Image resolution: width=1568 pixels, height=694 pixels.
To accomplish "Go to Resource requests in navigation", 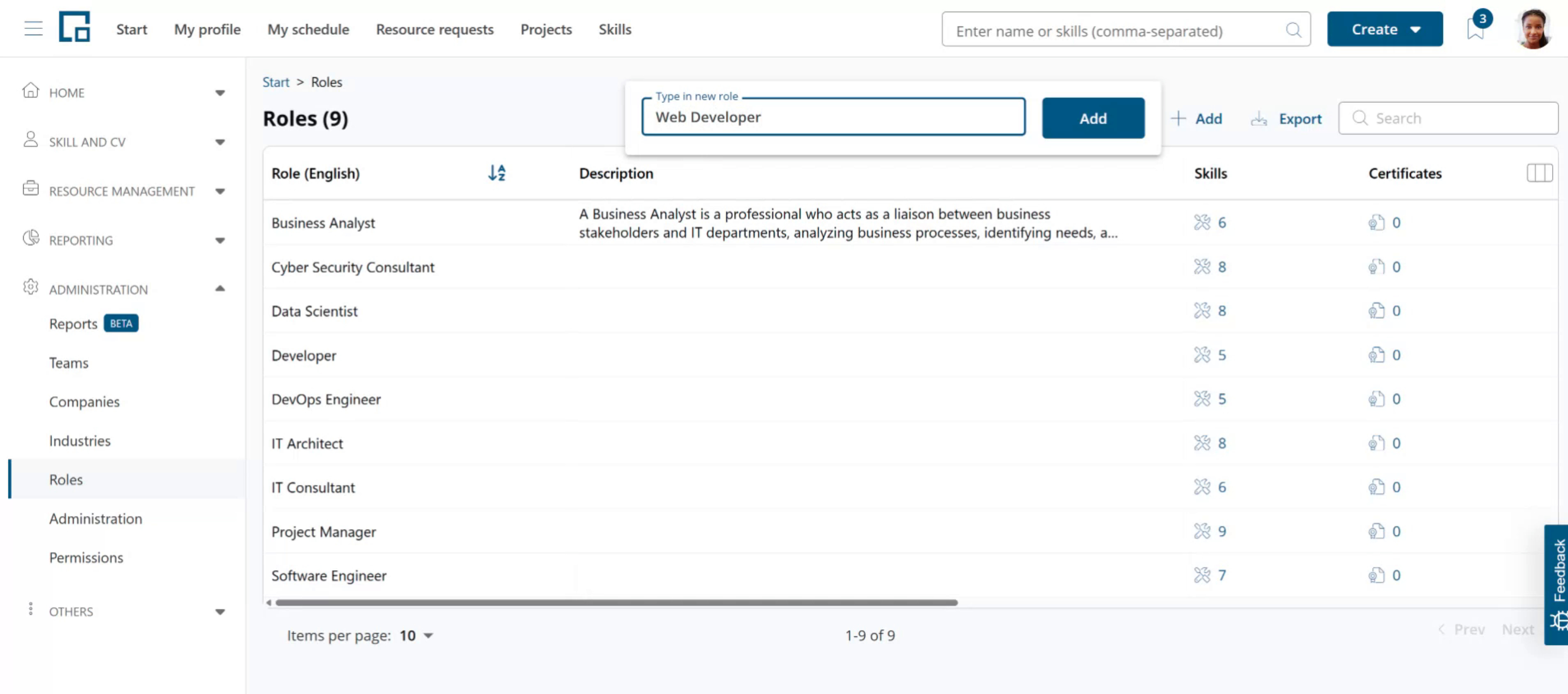I will coord(435,29).
